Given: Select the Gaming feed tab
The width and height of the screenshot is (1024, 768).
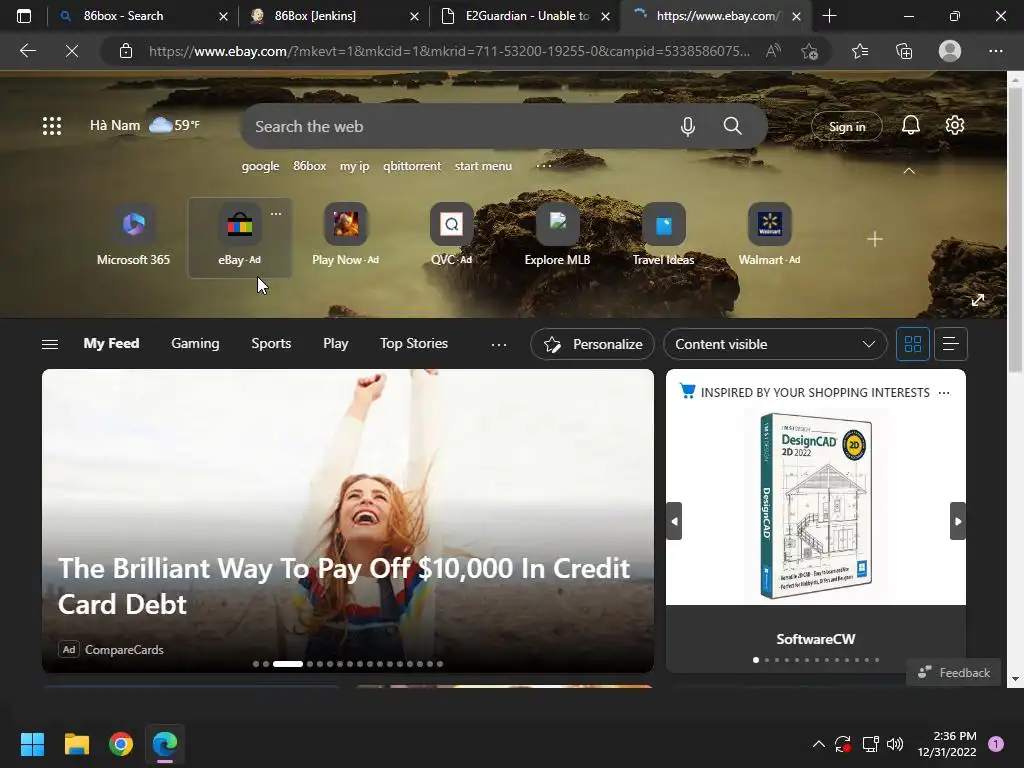Looking at the screenshot, I should (x=195, y=344).
